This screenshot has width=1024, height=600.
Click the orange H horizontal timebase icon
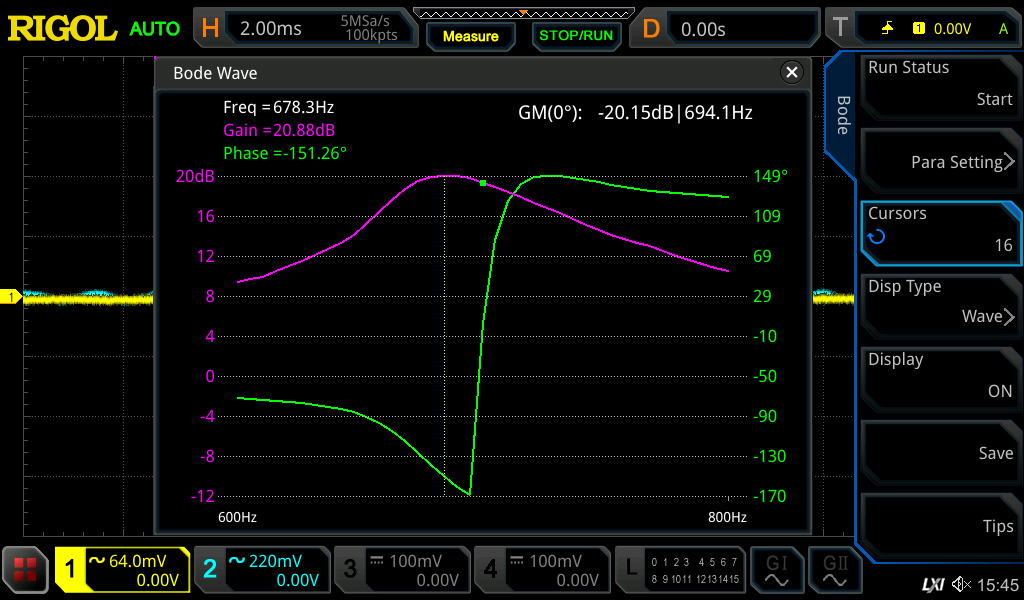click(x=210, y=28)
